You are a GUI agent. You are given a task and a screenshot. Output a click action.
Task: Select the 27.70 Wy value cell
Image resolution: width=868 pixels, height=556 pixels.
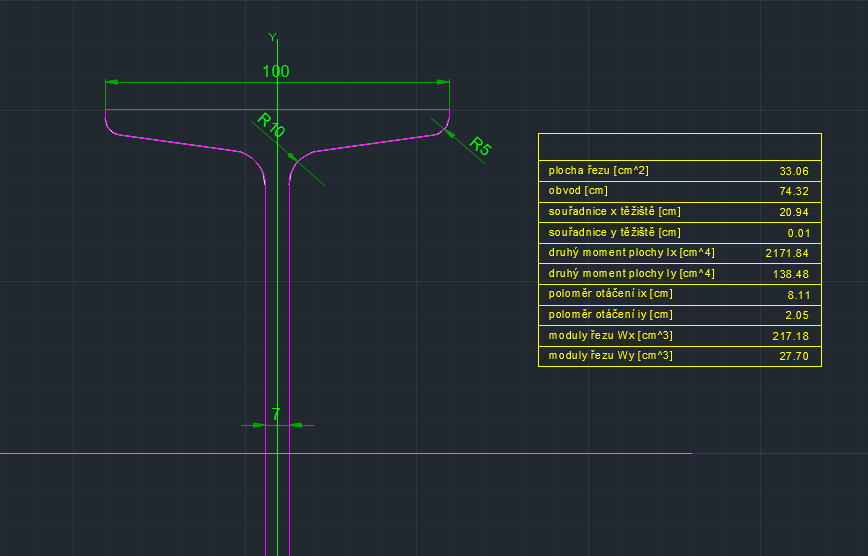pyautogui.click(x=793, y=356)
